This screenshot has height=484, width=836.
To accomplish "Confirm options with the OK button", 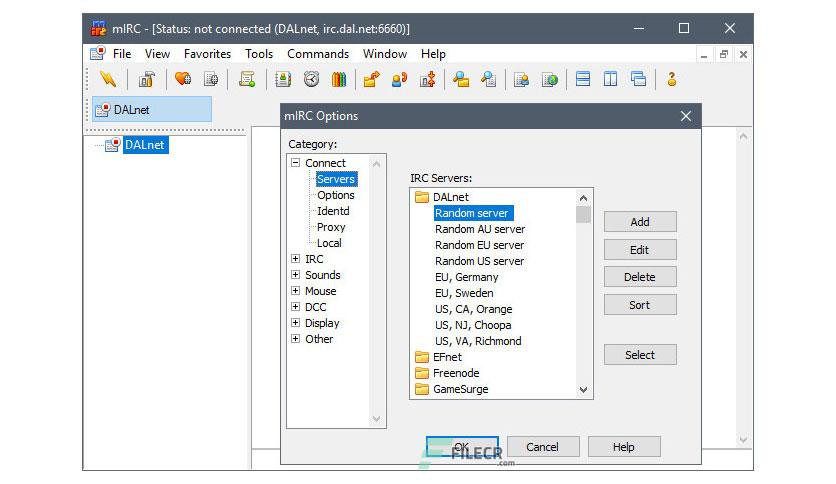I will coord(462,447).
